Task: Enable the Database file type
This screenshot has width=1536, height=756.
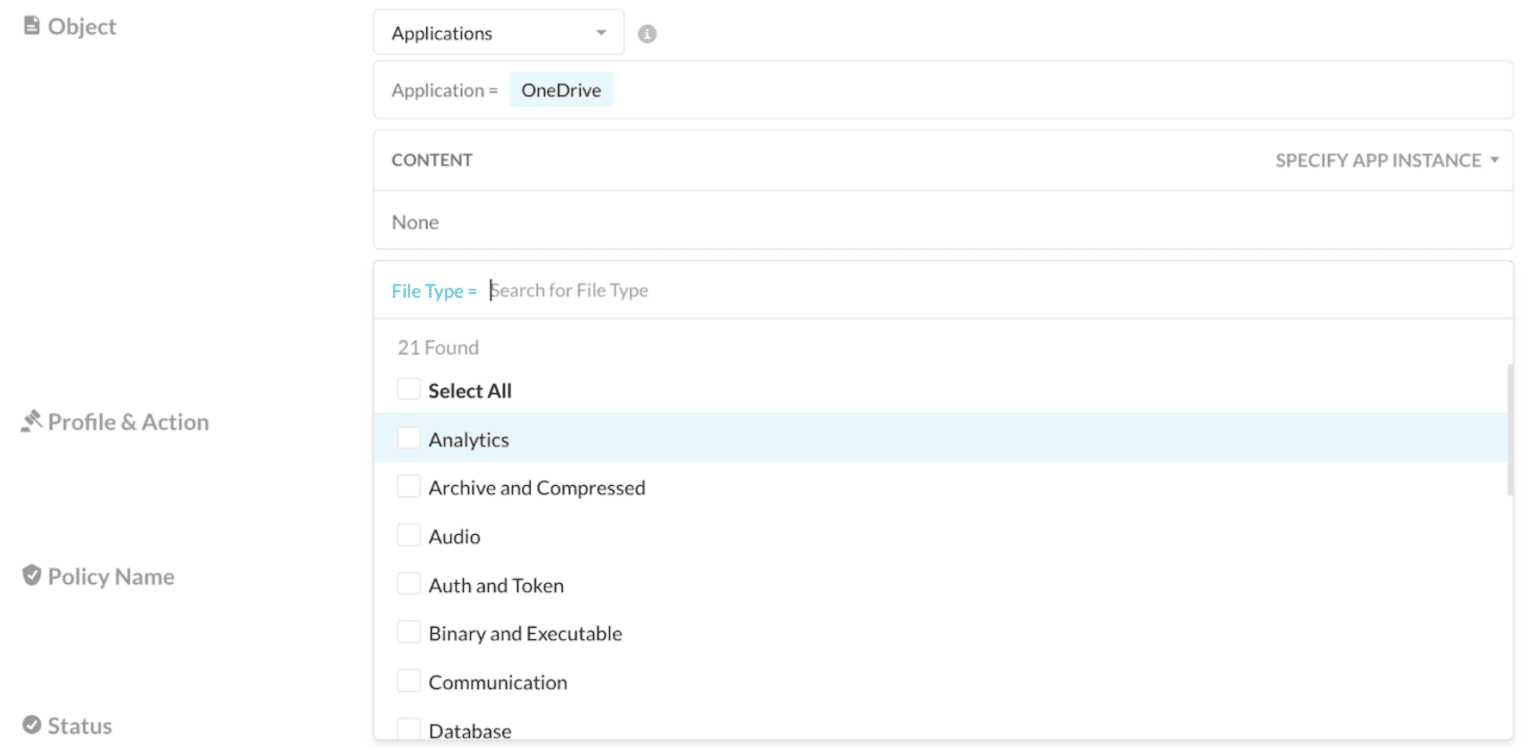Action: pos(409,728)
